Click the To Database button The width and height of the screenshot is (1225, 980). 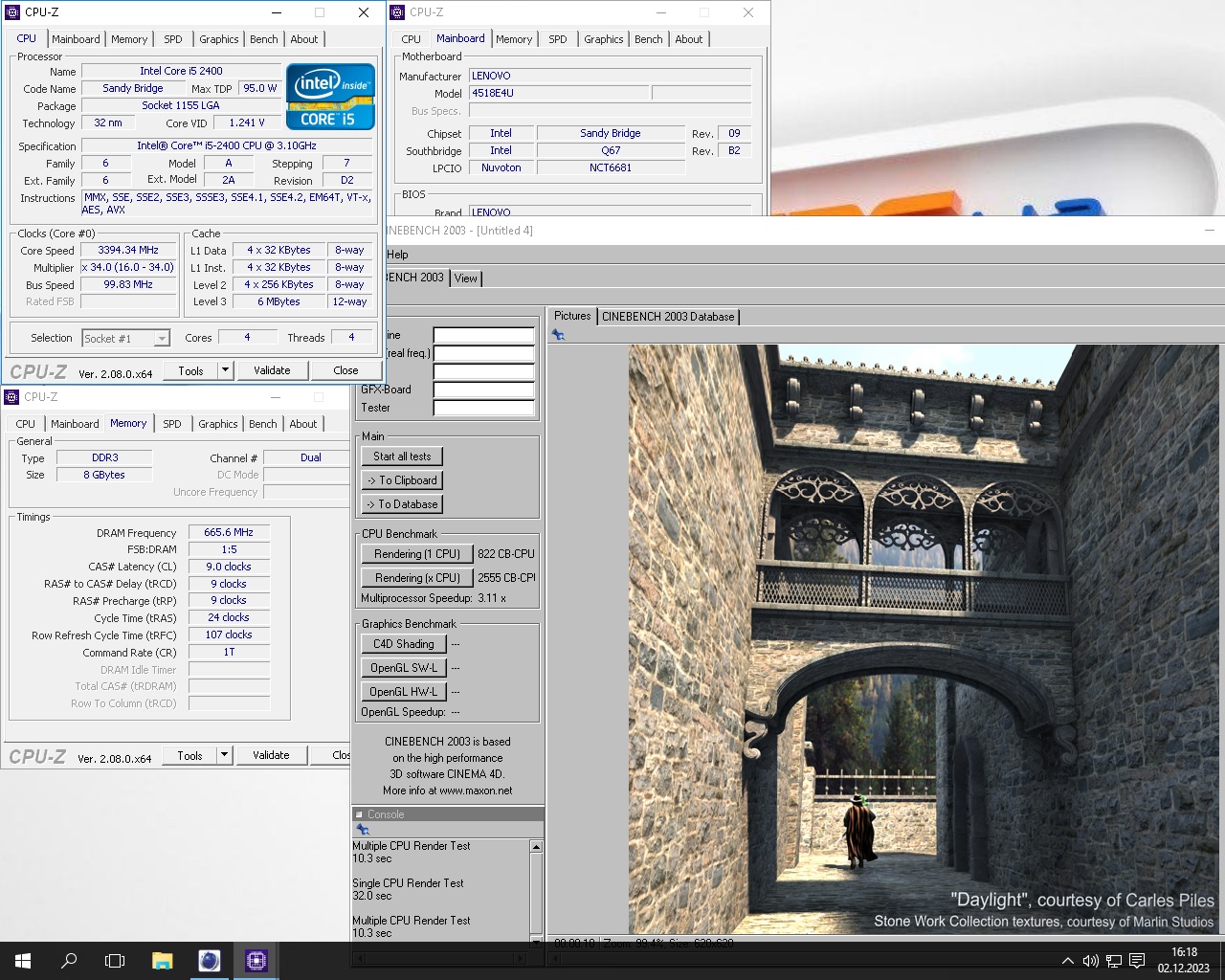[x=402, y=504]
